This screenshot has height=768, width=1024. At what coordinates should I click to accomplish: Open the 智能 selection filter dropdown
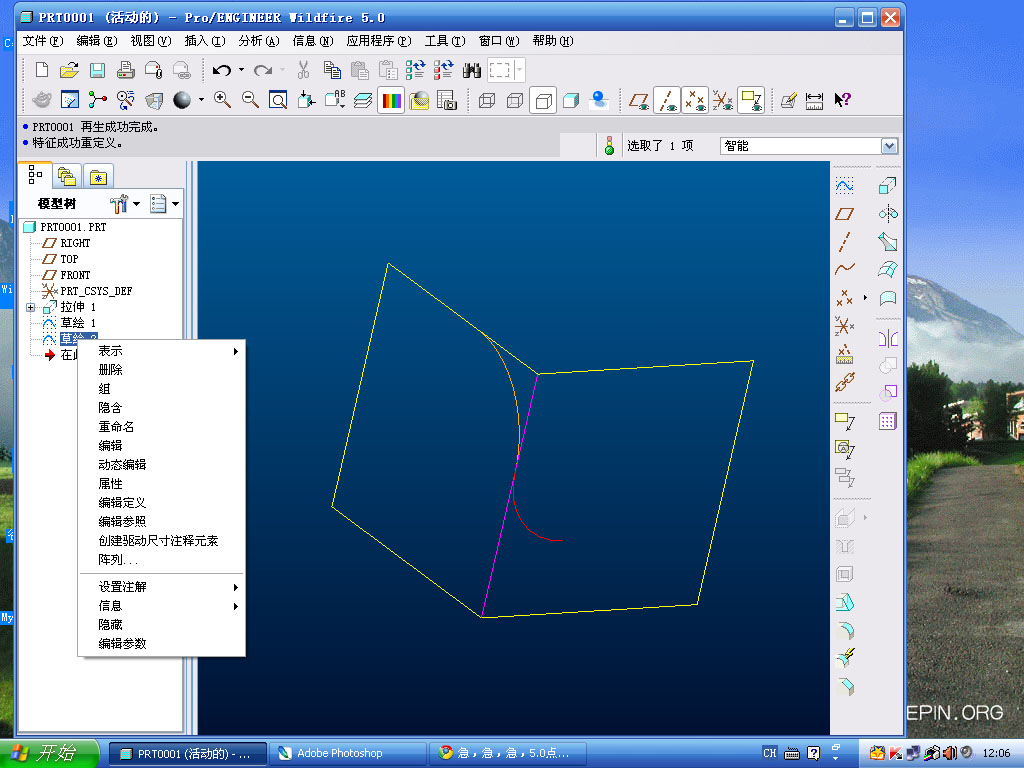point(889,146)
